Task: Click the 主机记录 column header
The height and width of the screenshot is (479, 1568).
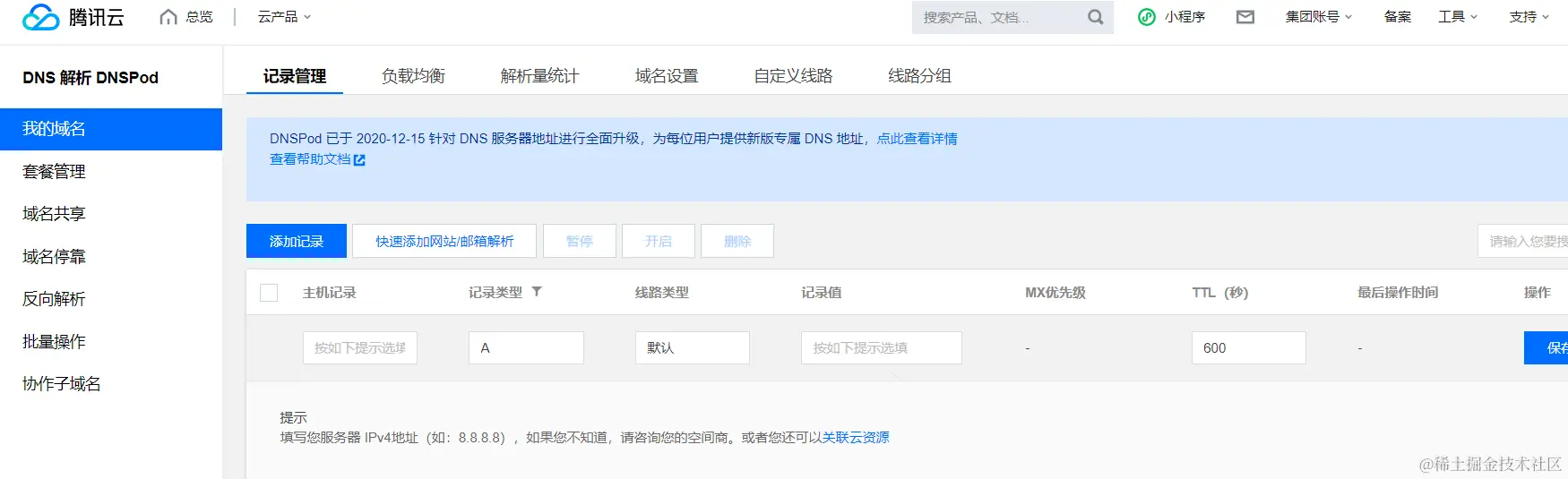Action: (x=330, y=293)
